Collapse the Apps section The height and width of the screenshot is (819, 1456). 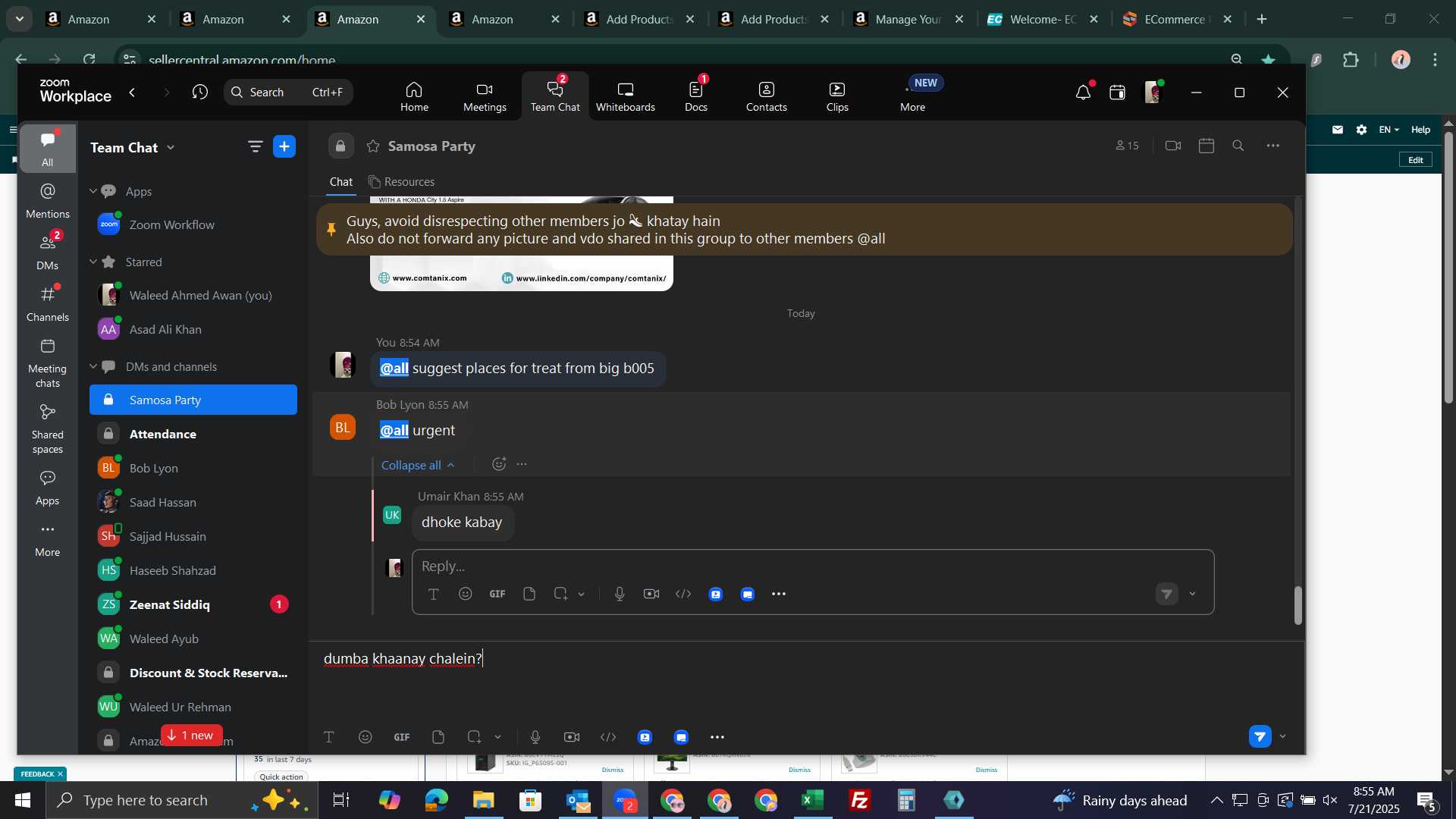point(93,191)
